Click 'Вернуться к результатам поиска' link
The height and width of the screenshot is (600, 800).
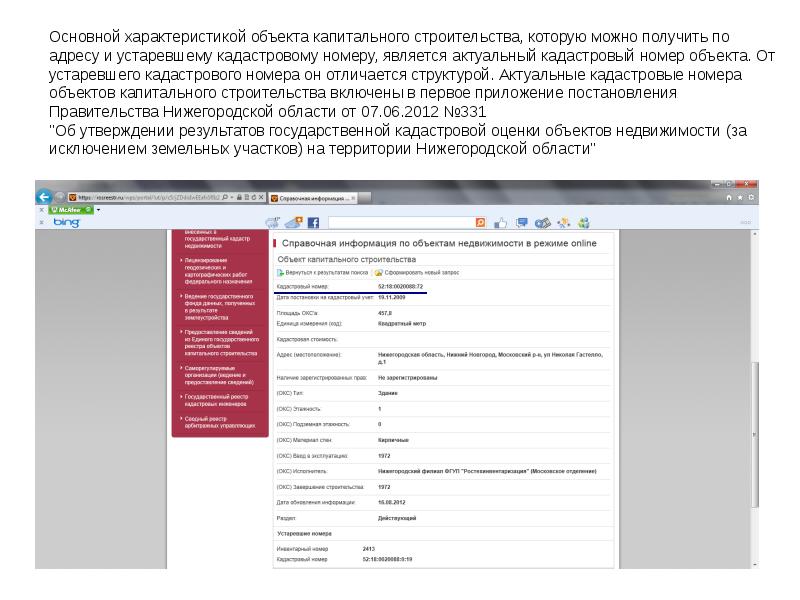click(x=320, y=271)
